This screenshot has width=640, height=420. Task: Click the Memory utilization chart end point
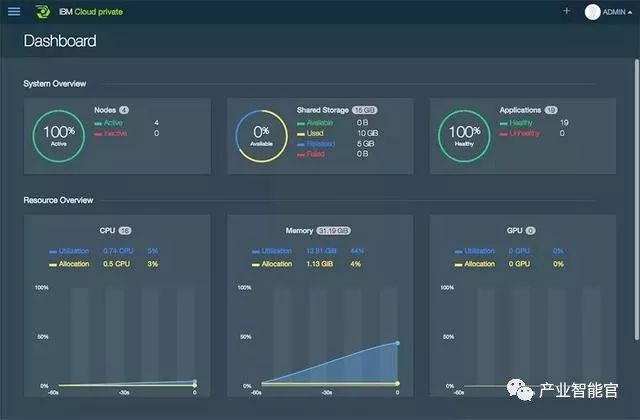[x=398, y=343]
